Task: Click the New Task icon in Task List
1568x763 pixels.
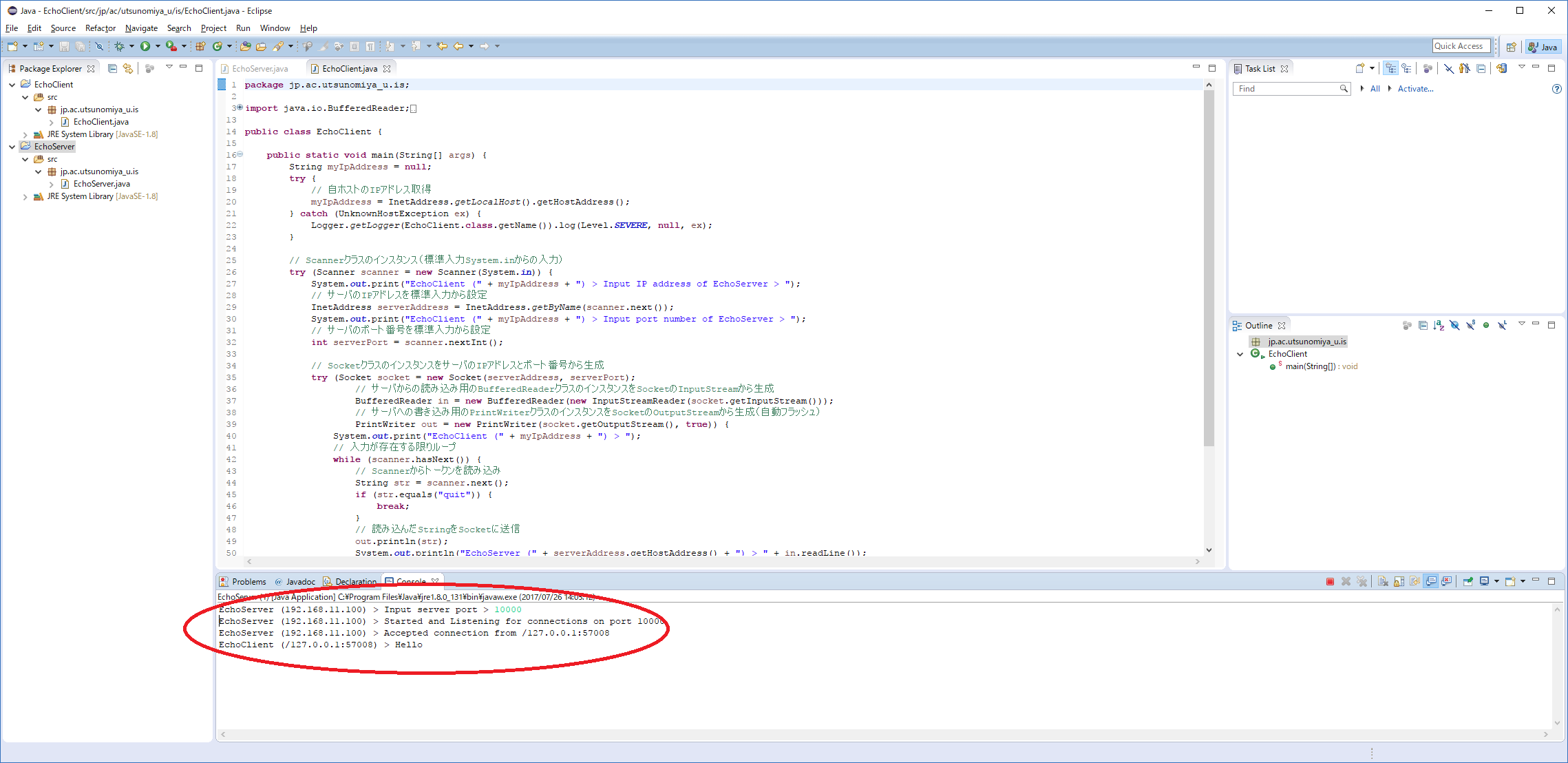Action: point(1360,68)
